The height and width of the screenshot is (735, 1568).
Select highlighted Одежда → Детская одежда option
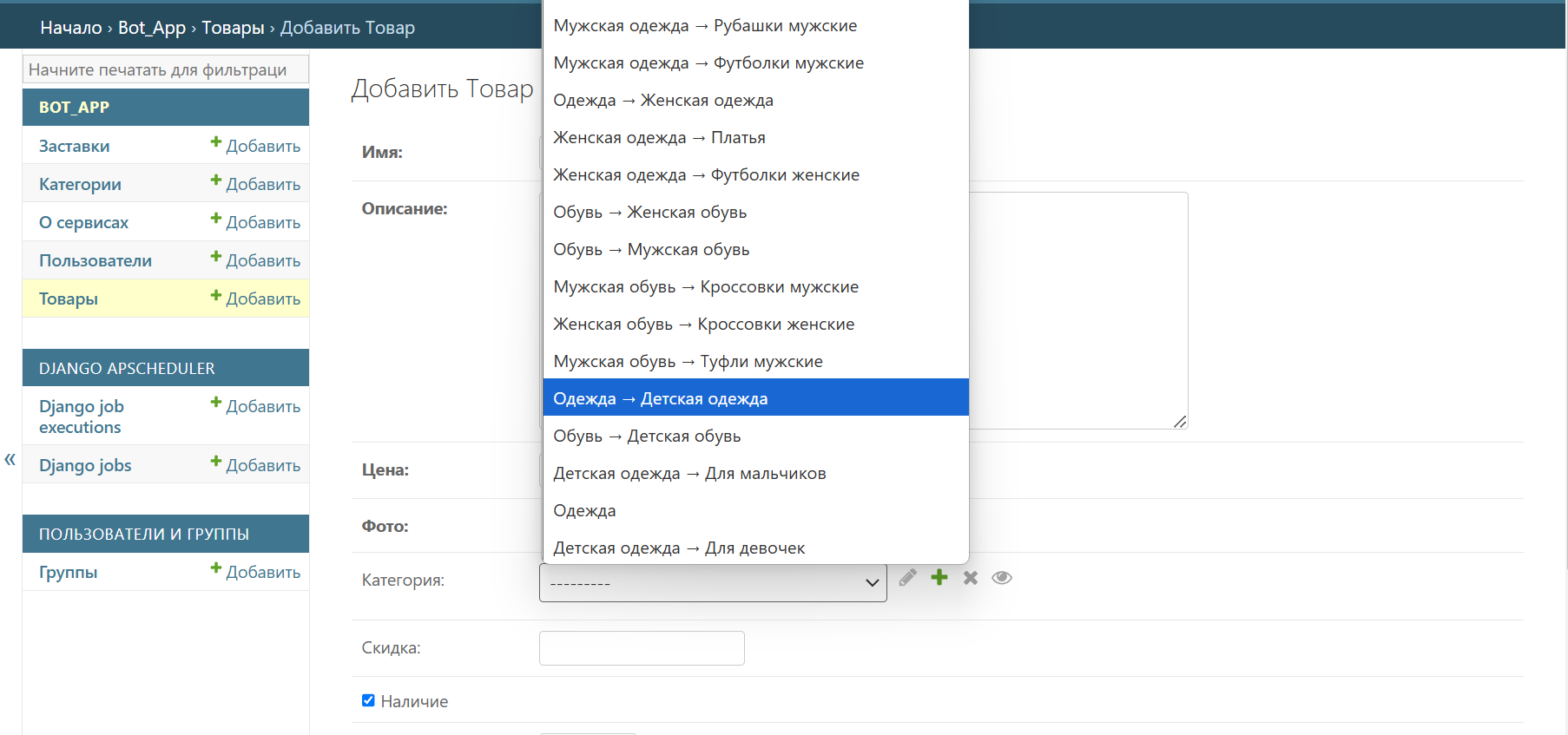tap(755, 399)
